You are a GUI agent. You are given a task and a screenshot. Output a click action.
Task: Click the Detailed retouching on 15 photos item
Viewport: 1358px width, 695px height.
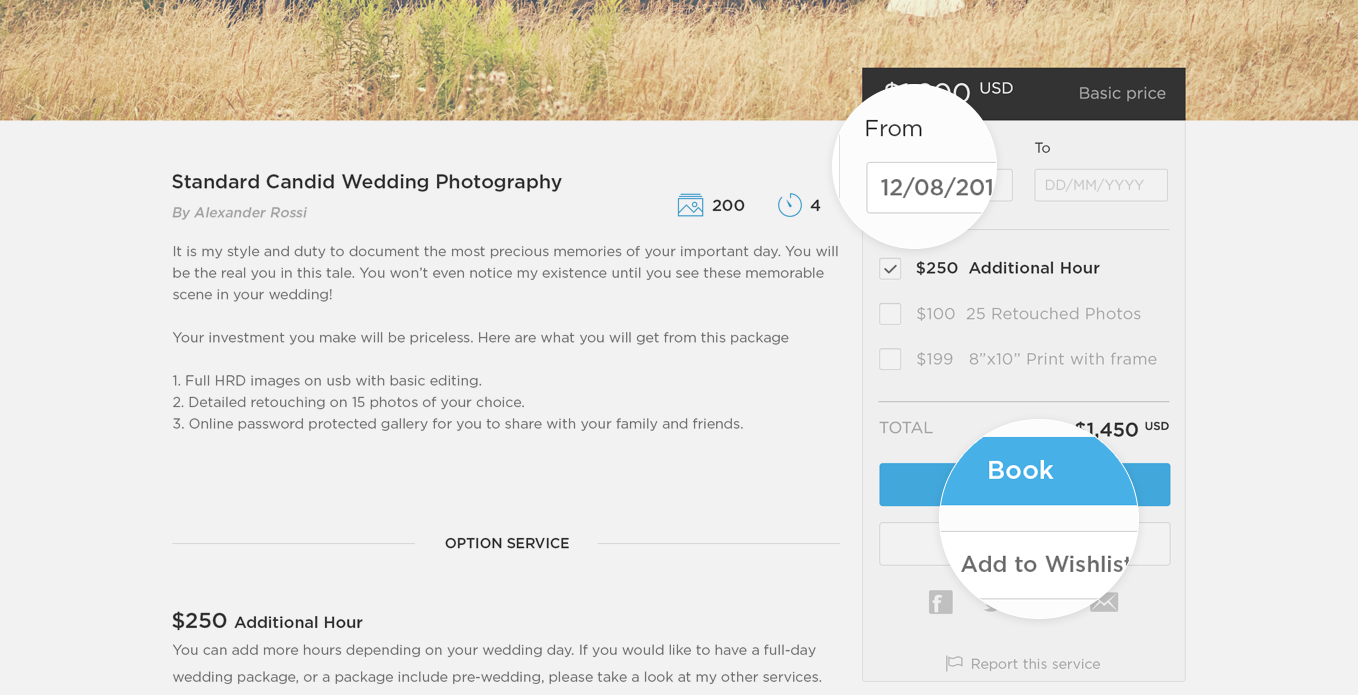tap(348, 402)
